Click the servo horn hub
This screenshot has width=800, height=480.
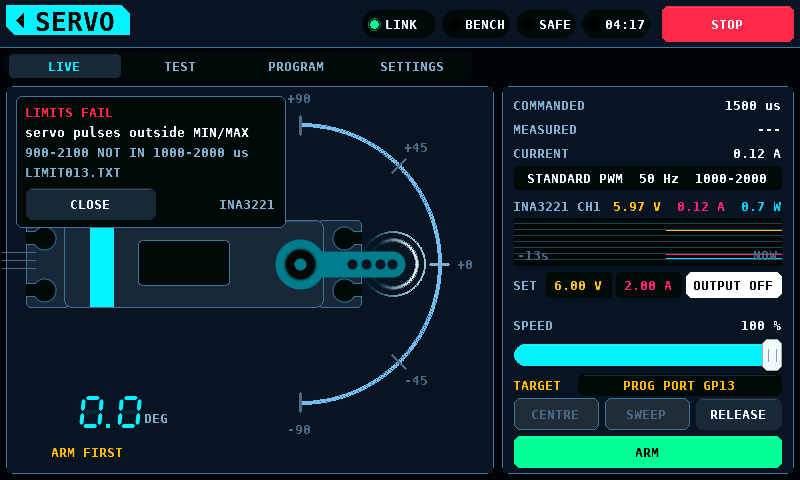[300, 264]
